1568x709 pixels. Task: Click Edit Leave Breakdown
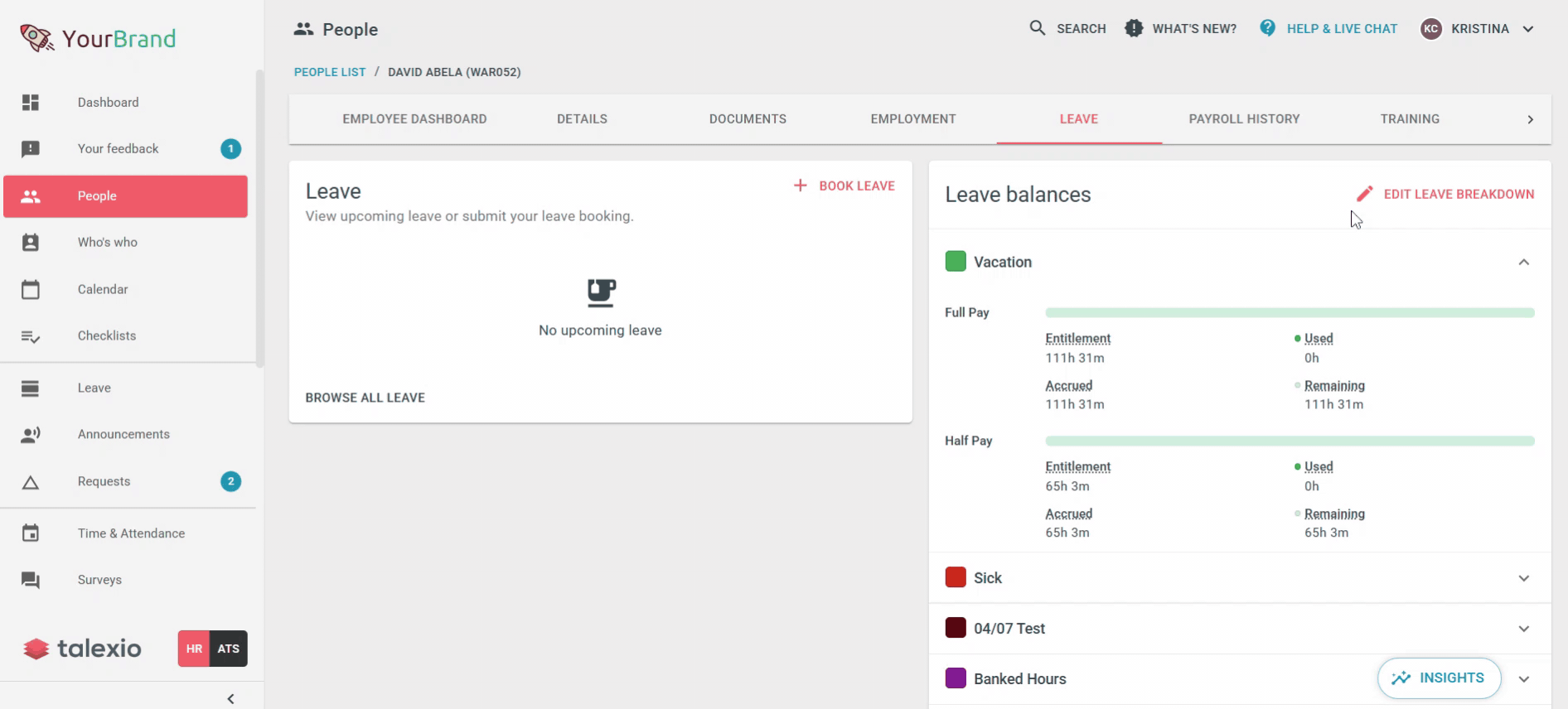pos(1445,194)
